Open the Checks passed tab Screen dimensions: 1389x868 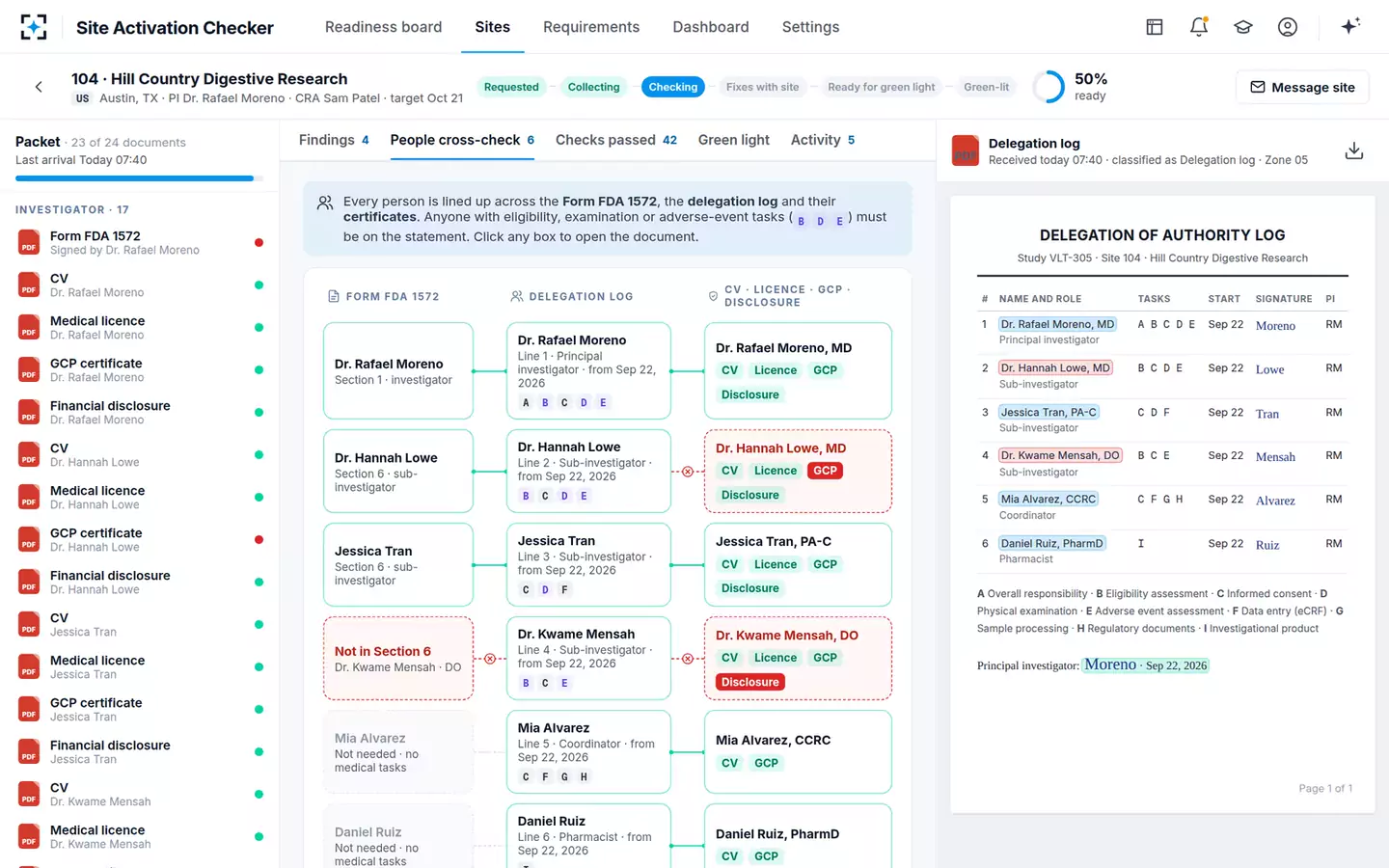click(x=616, y=140)
